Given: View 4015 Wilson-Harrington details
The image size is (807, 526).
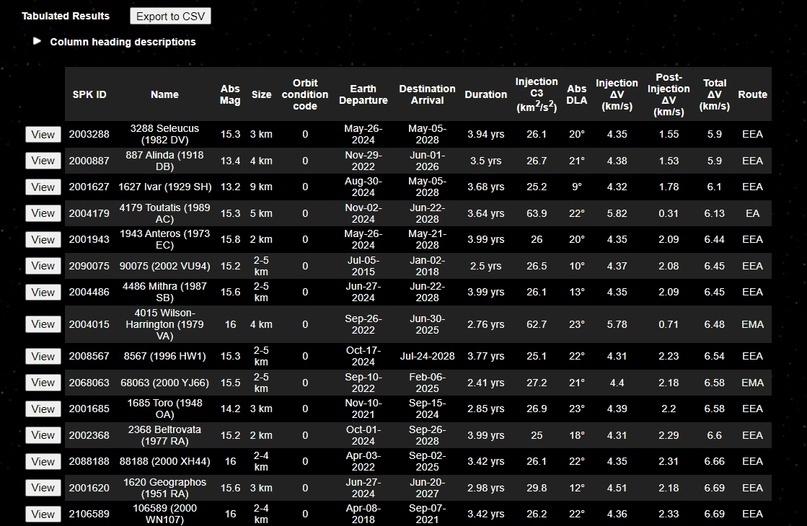Looking at the screenshot, I should 43,324.
